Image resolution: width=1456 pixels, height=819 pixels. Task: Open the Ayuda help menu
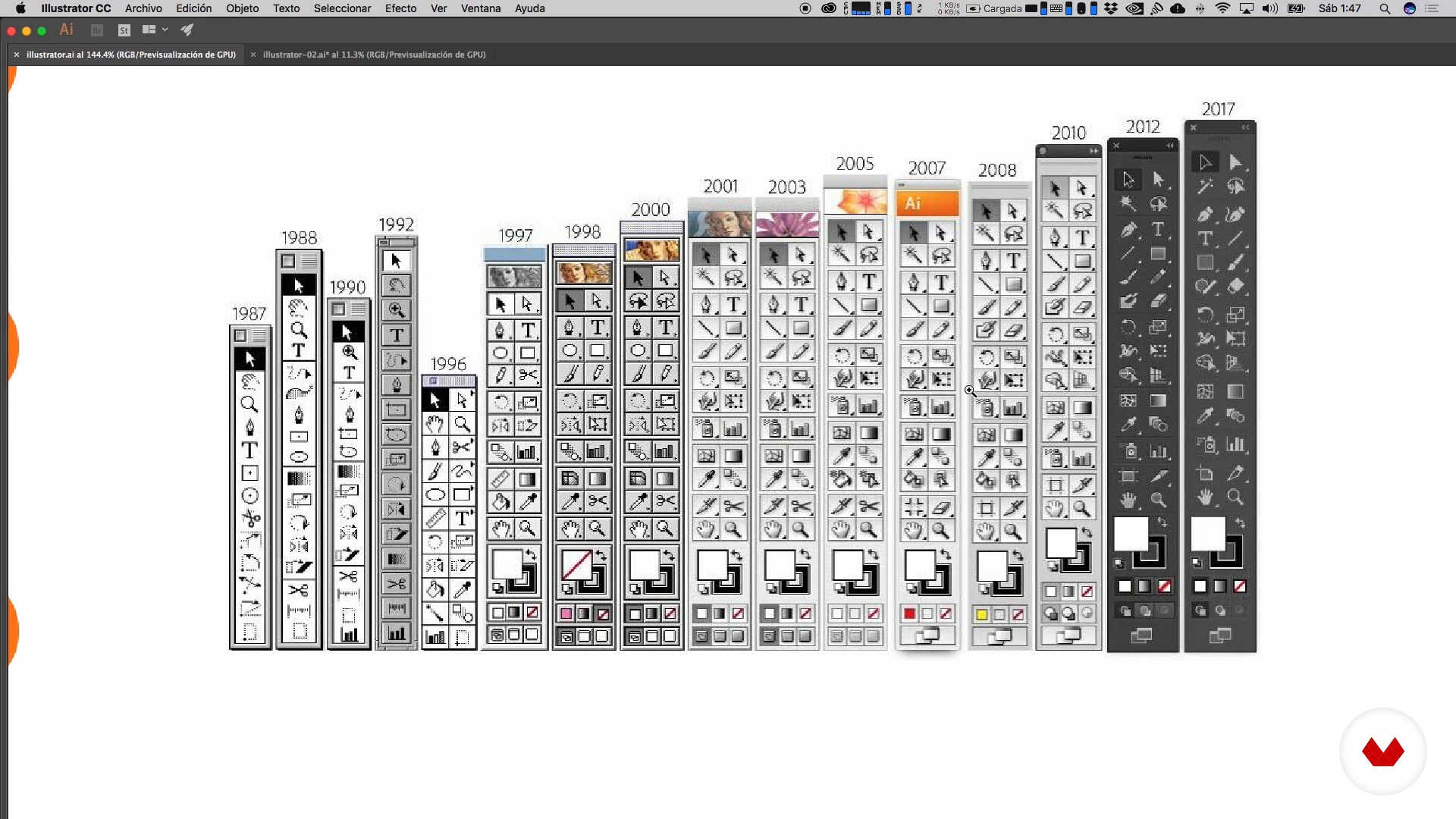[529, 8]
